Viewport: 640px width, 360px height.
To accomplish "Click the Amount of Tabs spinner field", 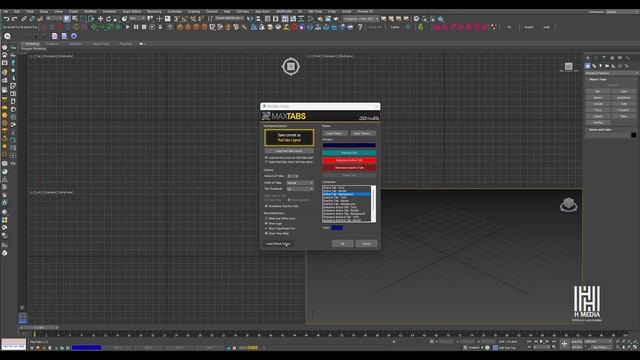I will pyautogui.click(x=293, y=176).
